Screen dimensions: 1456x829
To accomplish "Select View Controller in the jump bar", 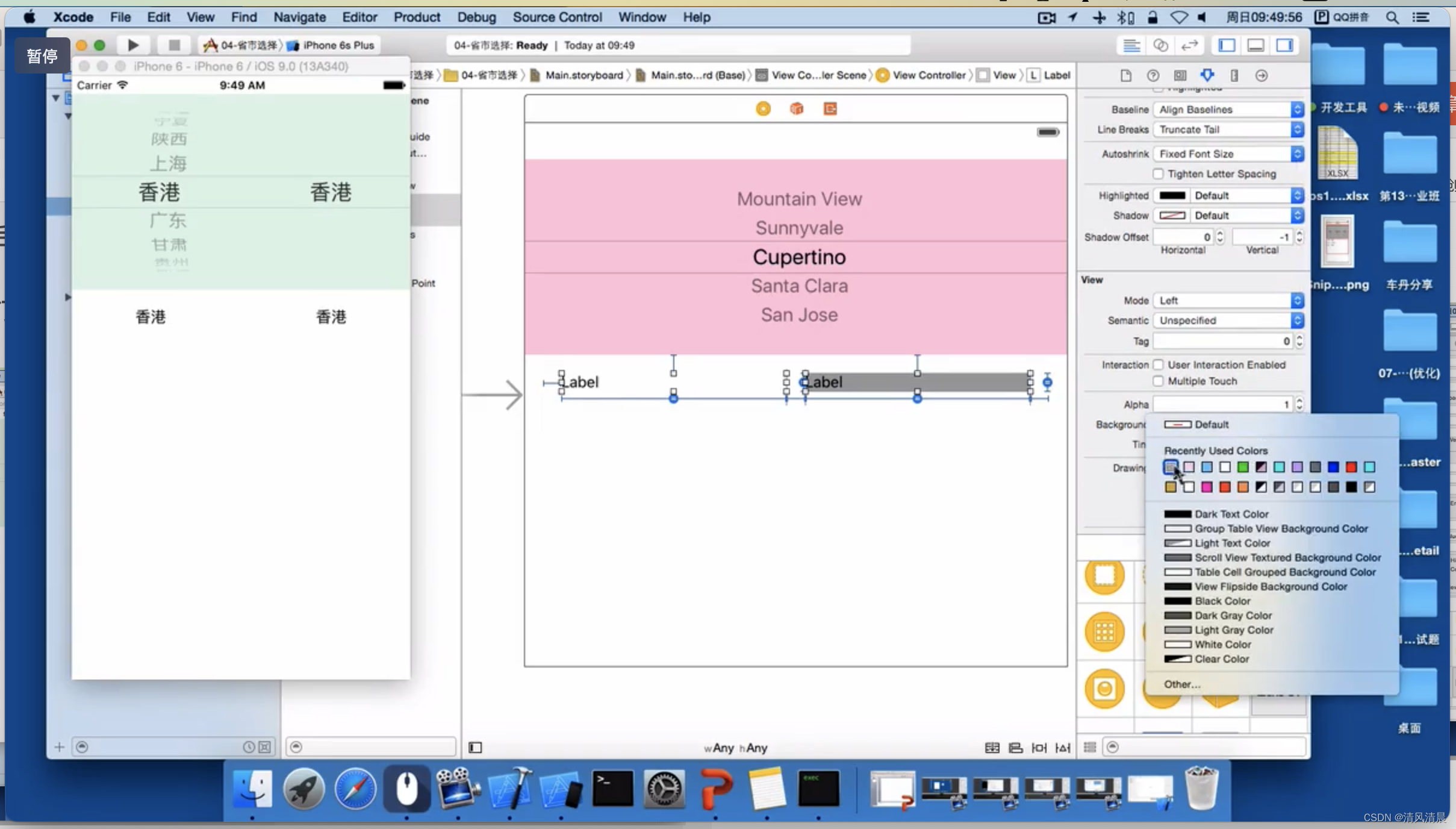I will click(x=921, y=75).
